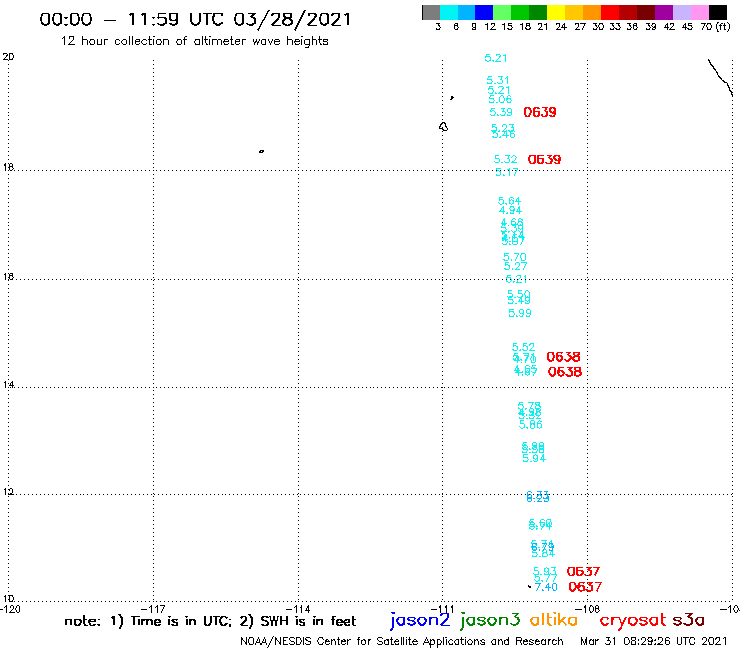Select the wave height reading '5.93'

[545, 572]
